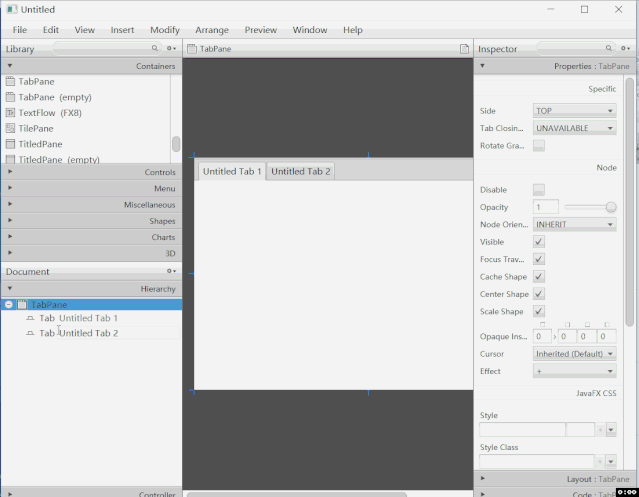
Task: Open the Edit menu
Action: [x=51, y=30]
